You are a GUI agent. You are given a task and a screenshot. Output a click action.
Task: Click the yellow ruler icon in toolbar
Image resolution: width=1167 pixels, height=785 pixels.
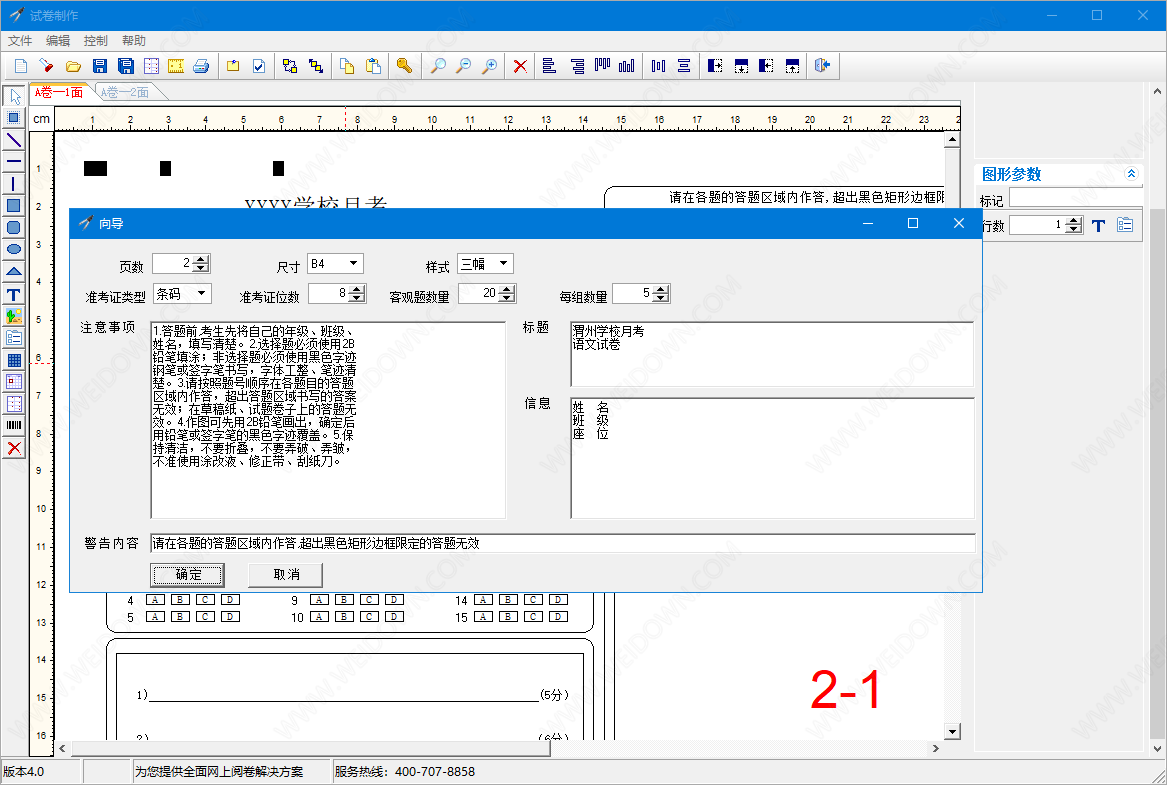coord(176,66)
